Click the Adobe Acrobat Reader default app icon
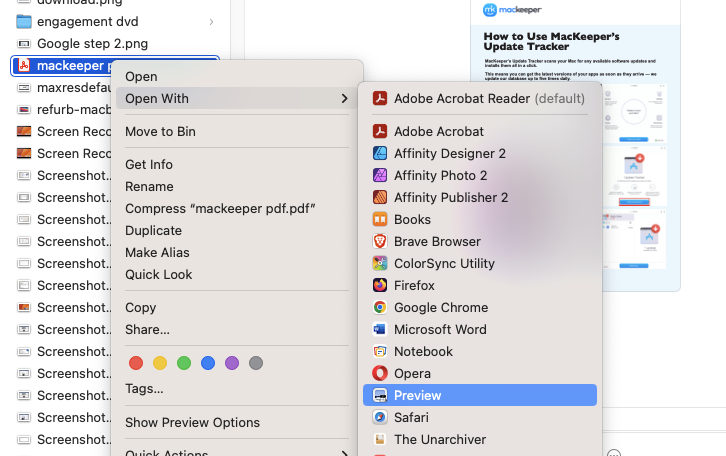Viewport: 726px width, 456px height. tap(380, 98)
